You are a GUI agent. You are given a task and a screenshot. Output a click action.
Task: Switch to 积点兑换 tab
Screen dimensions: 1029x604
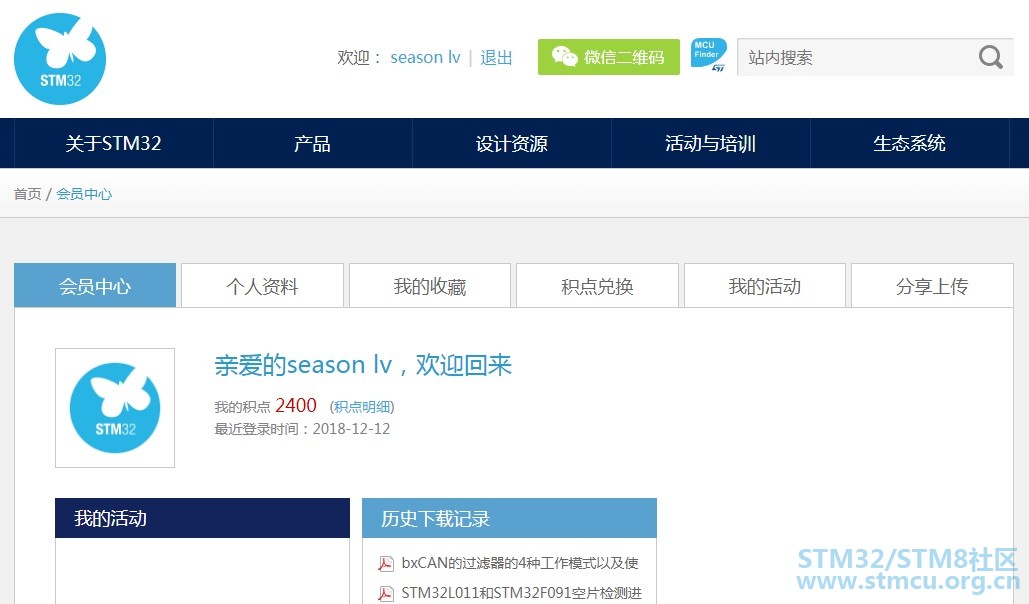[x=597, y=286]
